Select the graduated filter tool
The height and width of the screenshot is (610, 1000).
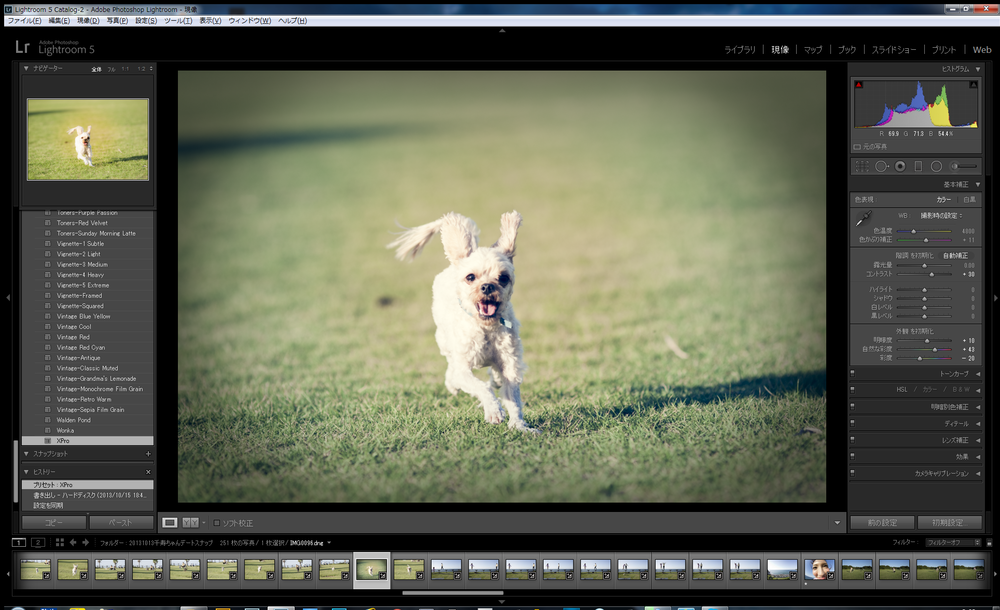918,166
